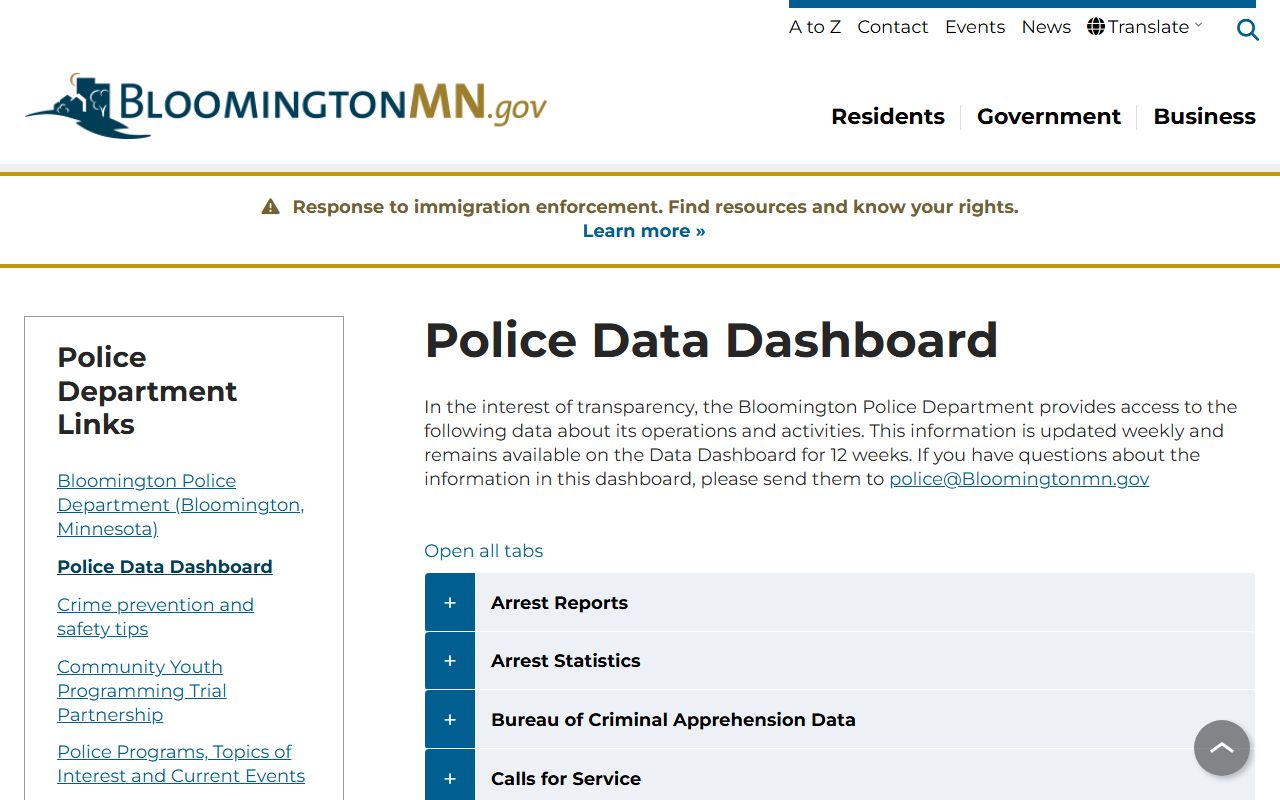Click the Police Data Dashboard heading
The image size is (1280, 800).
(711, 340)
